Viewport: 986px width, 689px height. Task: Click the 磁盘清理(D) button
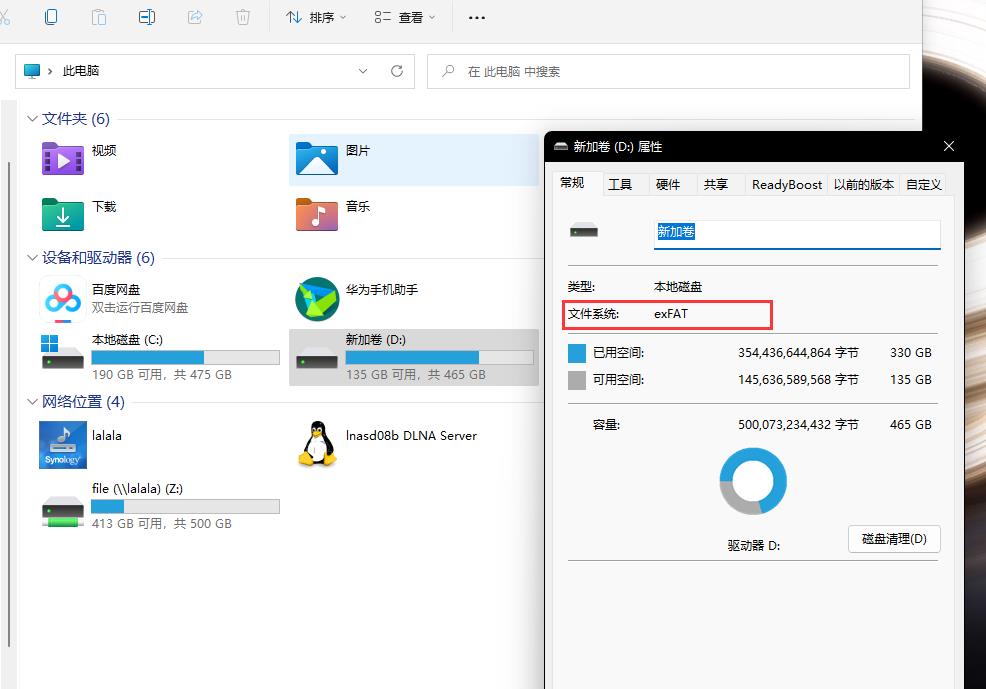coord(893,539)
